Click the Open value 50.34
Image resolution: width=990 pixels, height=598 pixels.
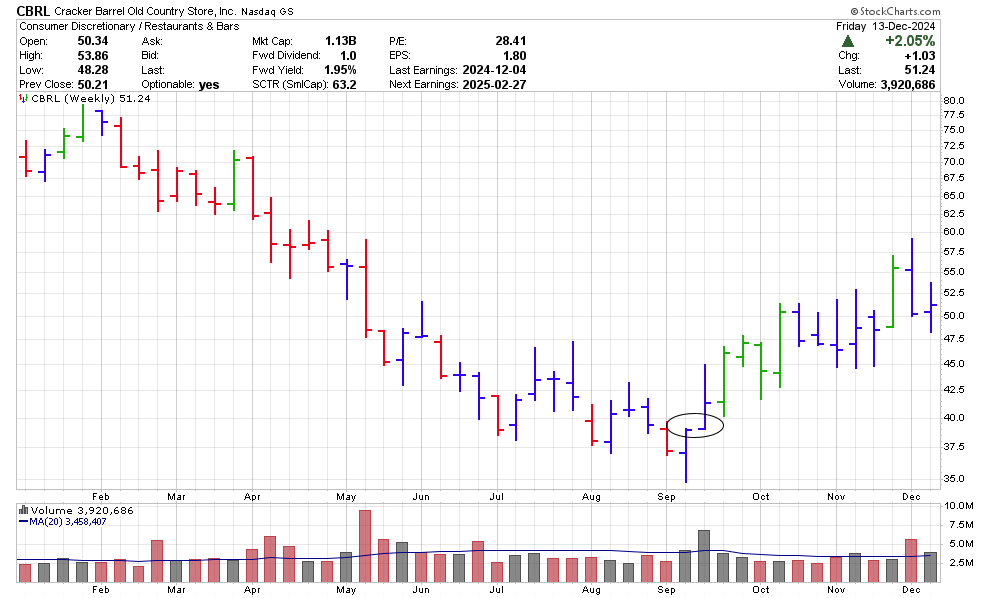point(93,41)
